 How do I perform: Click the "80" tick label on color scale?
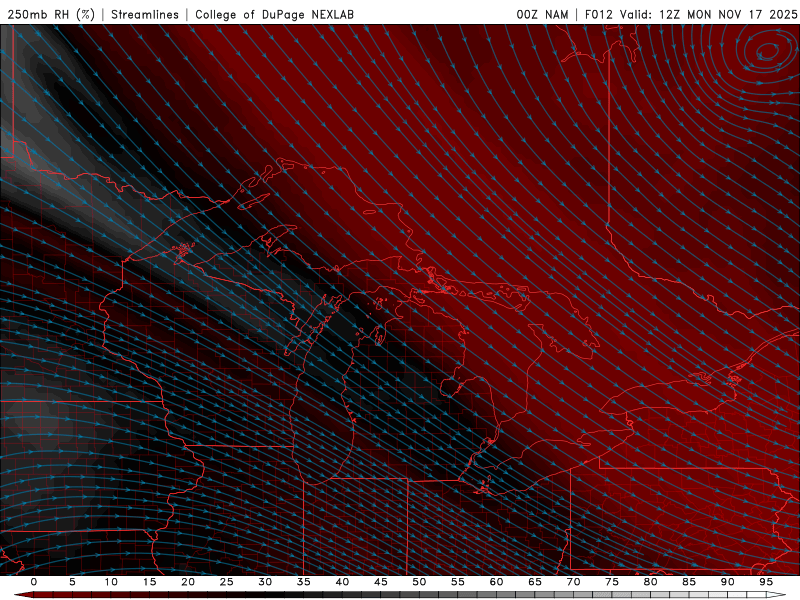[651, 582]
